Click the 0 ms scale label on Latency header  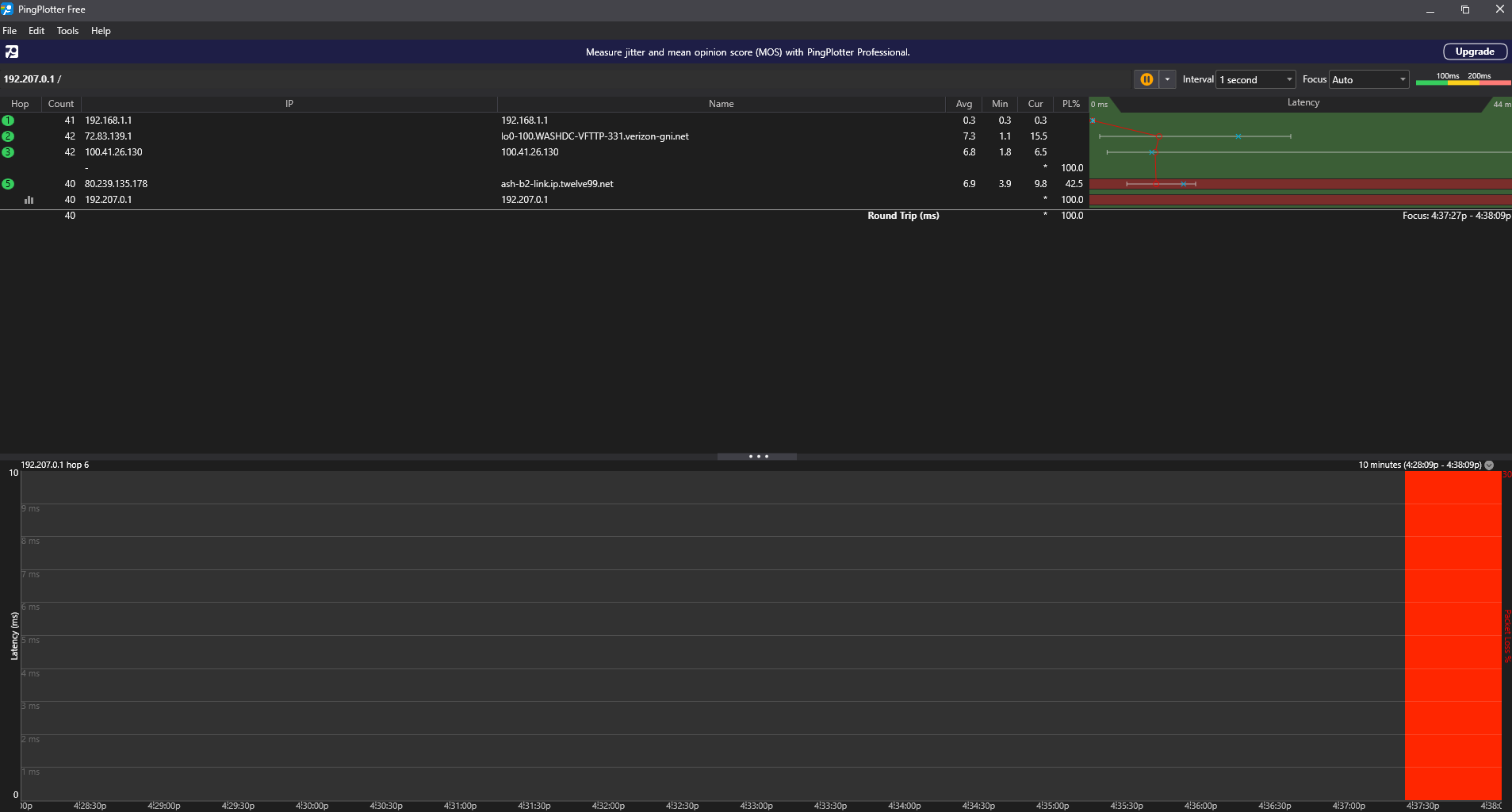click(1099, 105)
